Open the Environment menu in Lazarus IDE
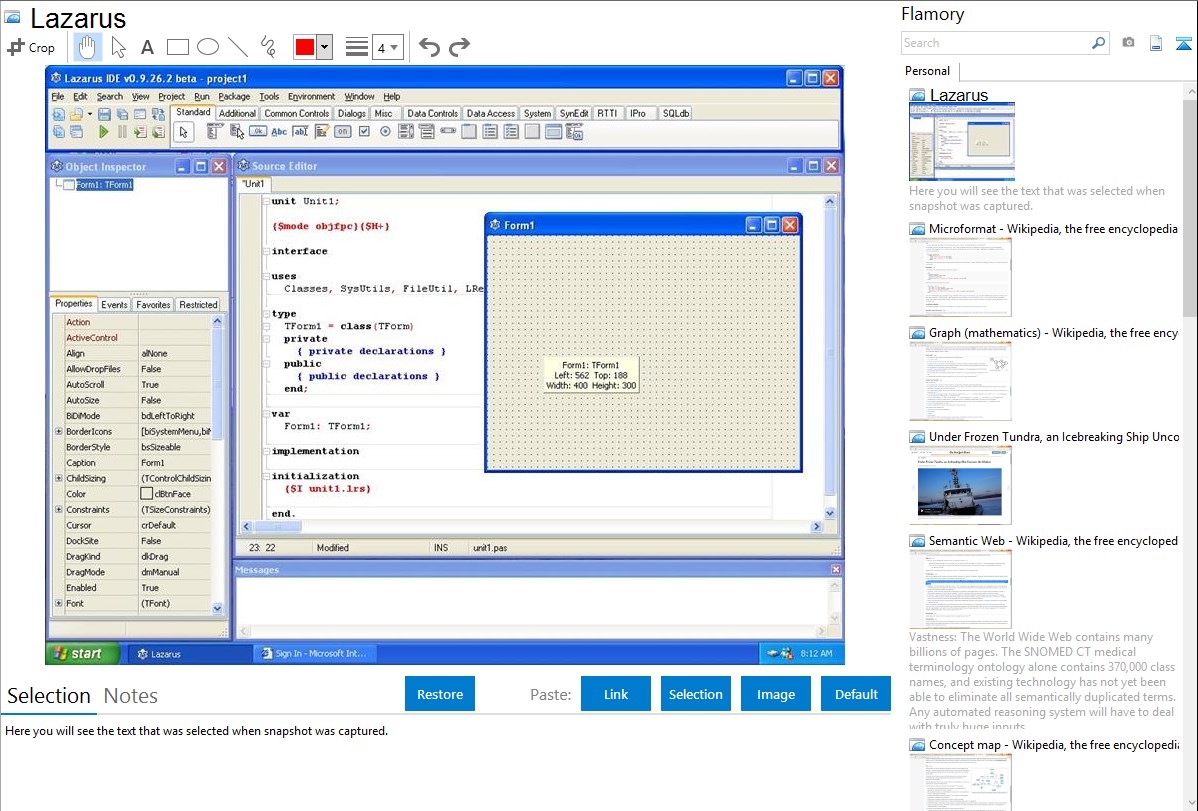 [x=311, y=96]
